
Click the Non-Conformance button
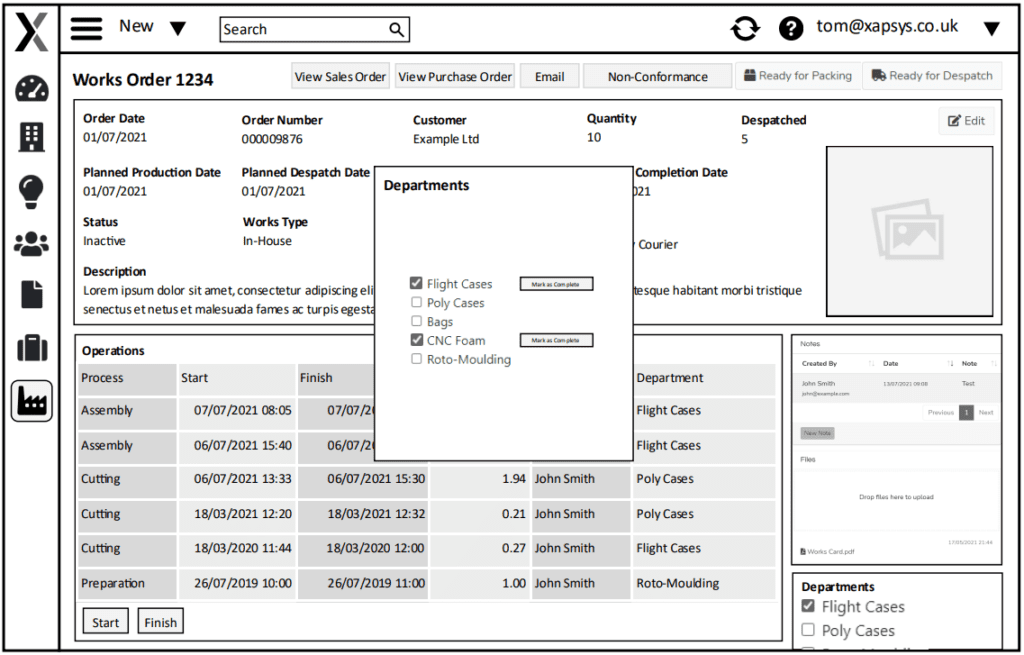click(658, 76)
